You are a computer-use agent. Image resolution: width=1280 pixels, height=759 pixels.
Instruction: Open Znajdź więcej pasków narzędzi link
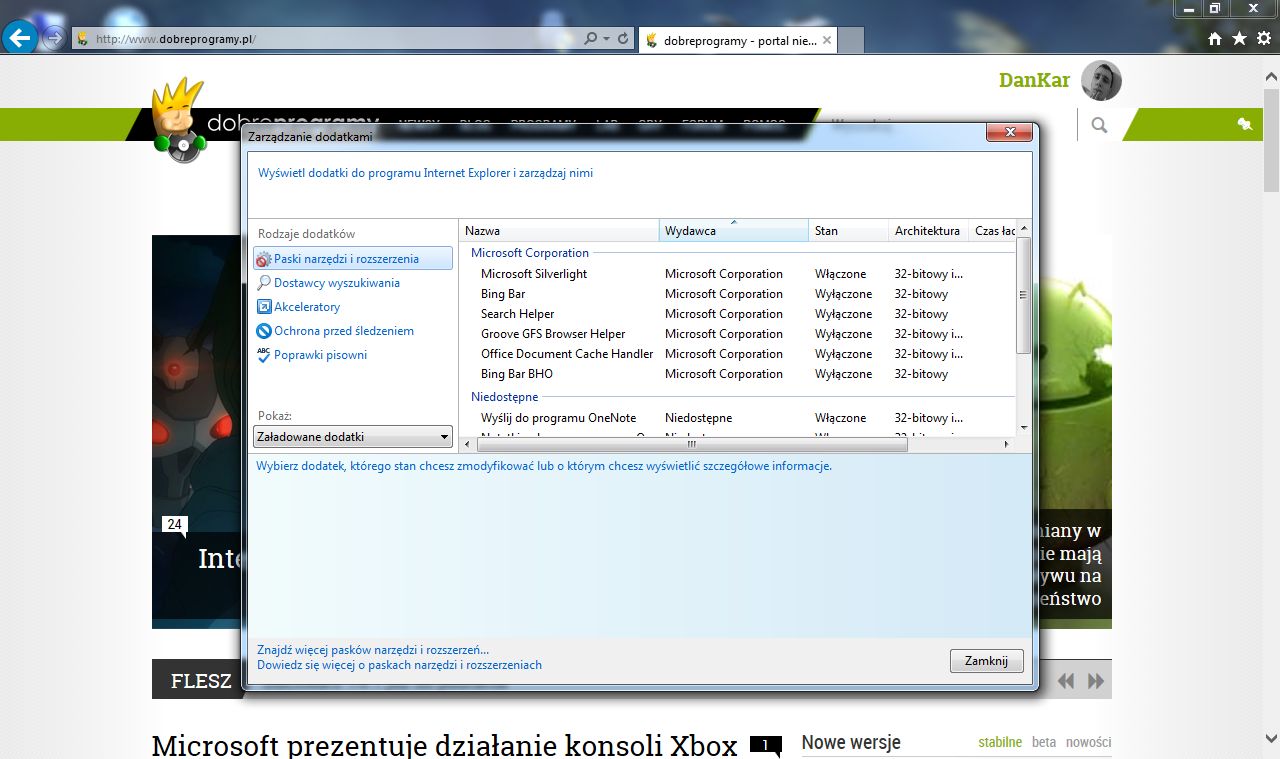pyautogui.click(x=373, y=650)
